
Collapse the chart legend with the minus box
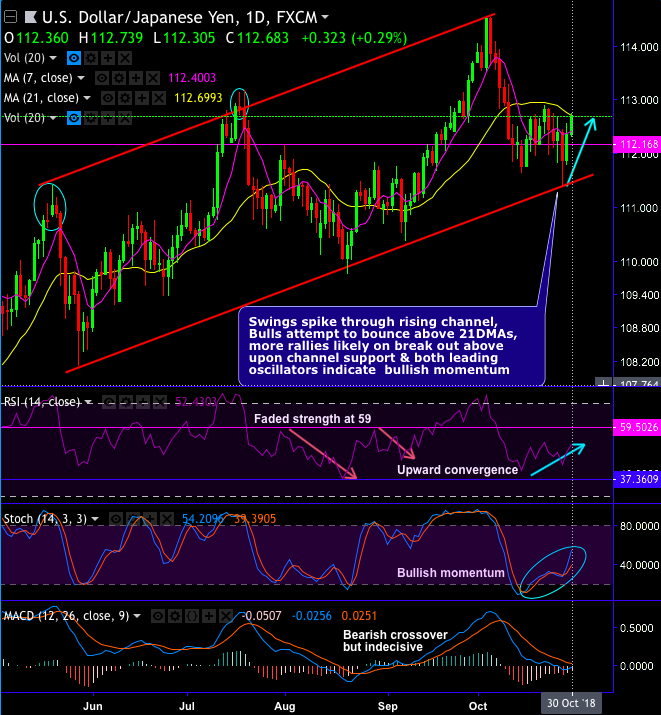click(x=10, y=17)
